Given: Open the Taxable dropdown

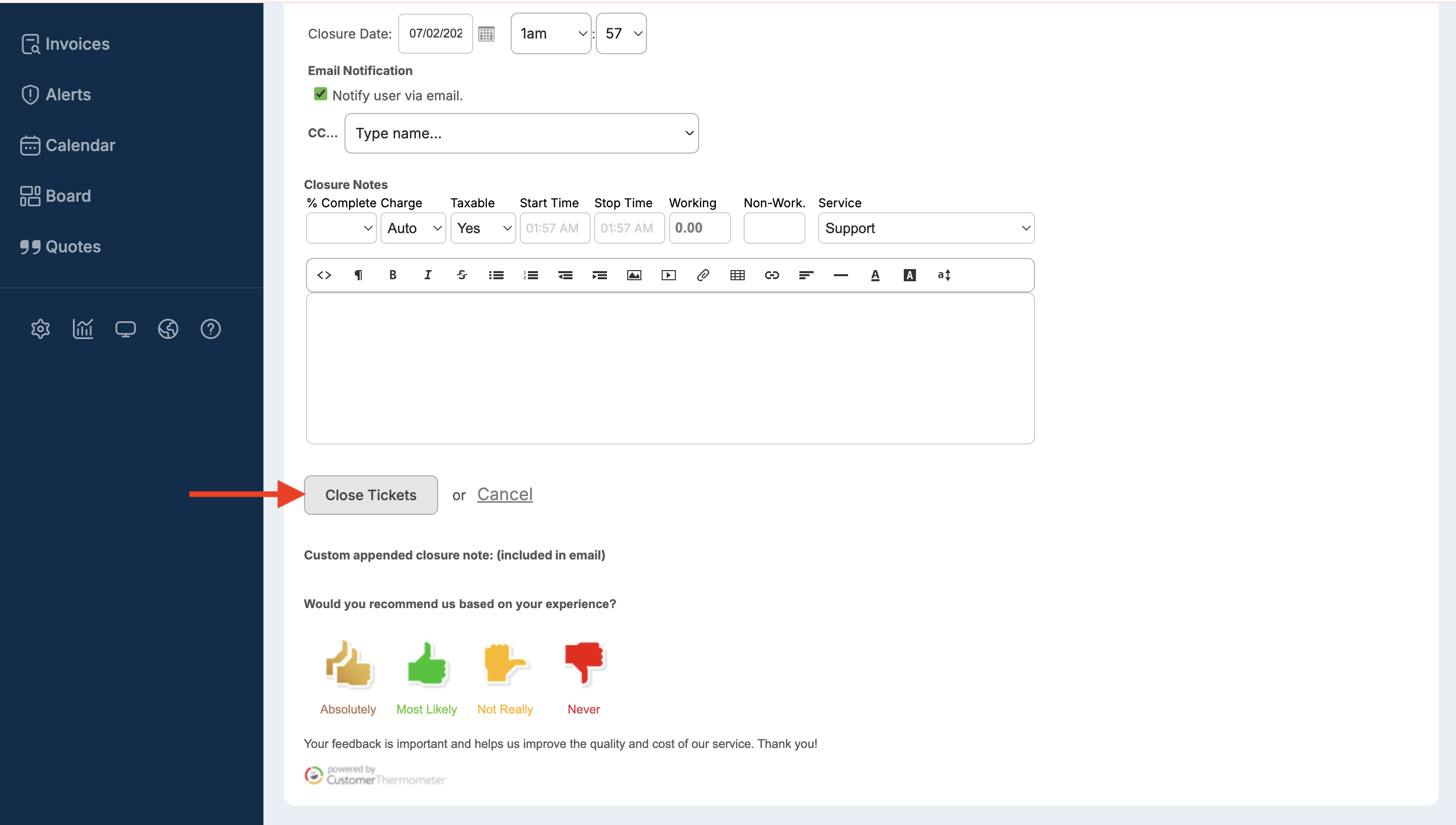Looking at the screenshot, I should (482, 228).
